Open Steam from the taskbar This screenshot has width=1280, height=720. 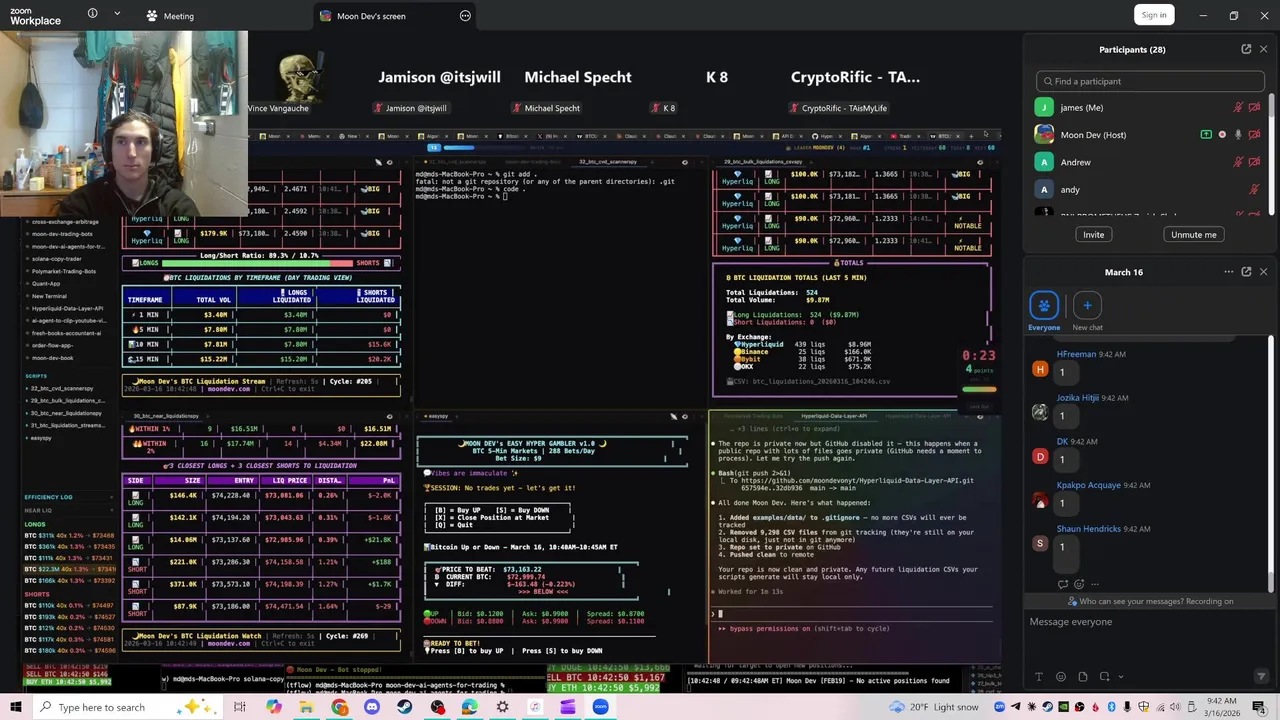coord(404,707)
